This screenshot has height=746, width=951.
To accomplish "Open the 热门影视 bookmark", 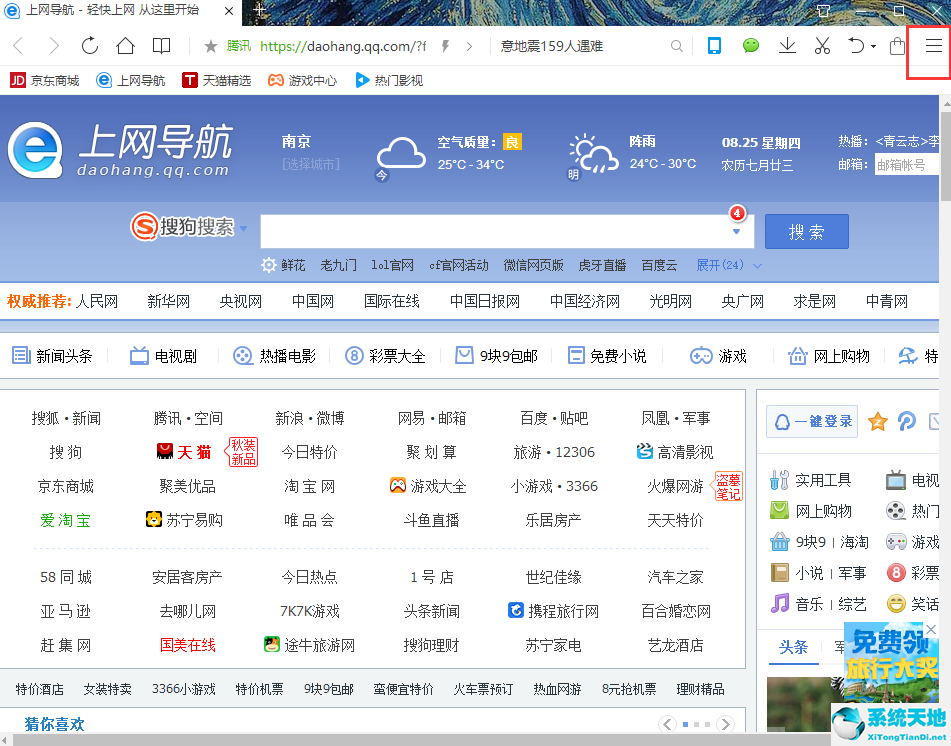I will tap(389, 80).
